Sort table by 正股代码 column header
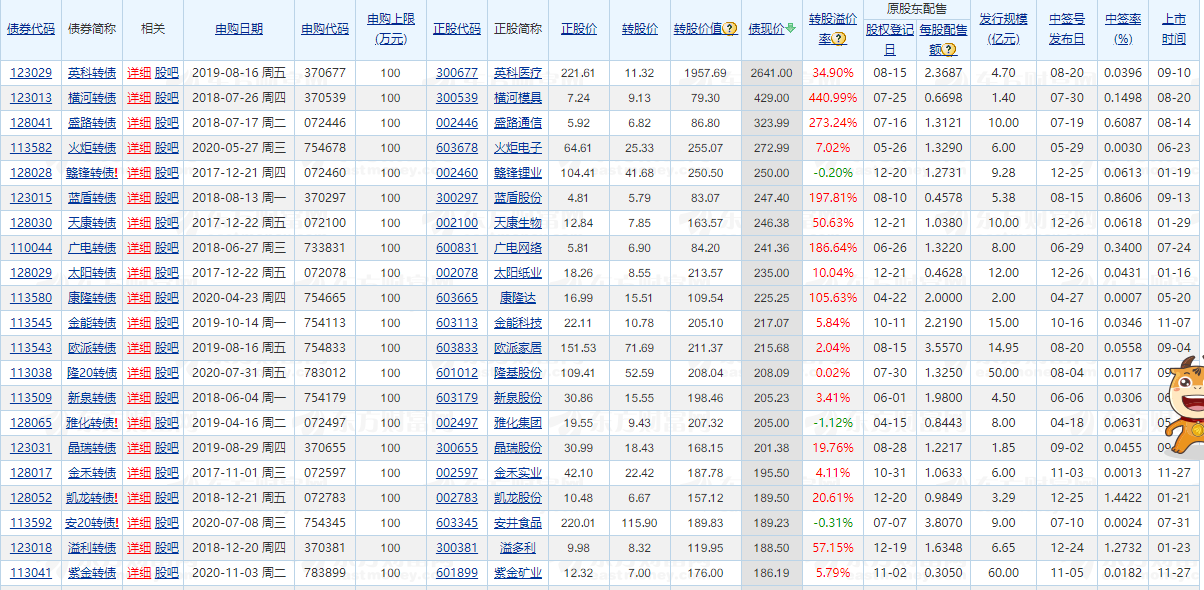Image resolution: width=1204 pixels, height=590 pixels. pyautogui.click(x=456, y=29)
